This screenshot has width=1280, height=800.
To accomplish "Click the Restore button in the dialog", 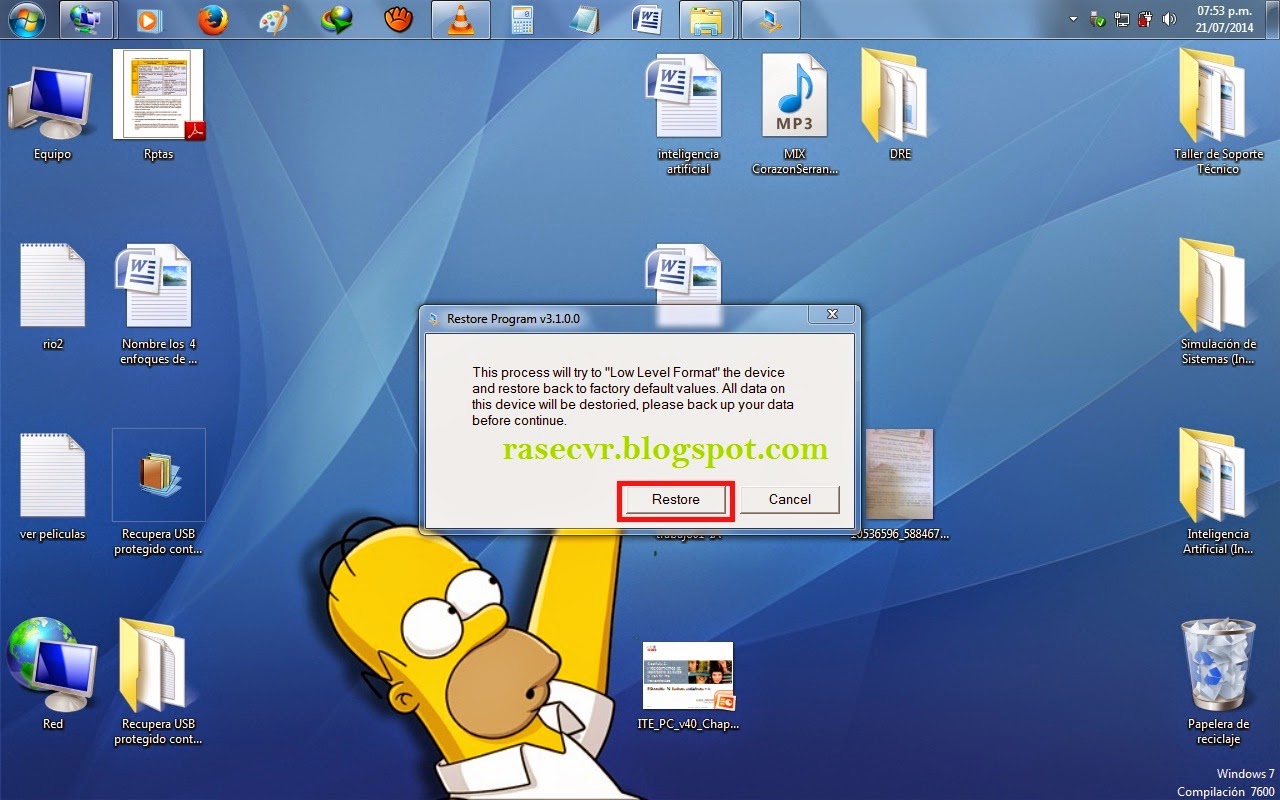I will (x=676, y=500).
